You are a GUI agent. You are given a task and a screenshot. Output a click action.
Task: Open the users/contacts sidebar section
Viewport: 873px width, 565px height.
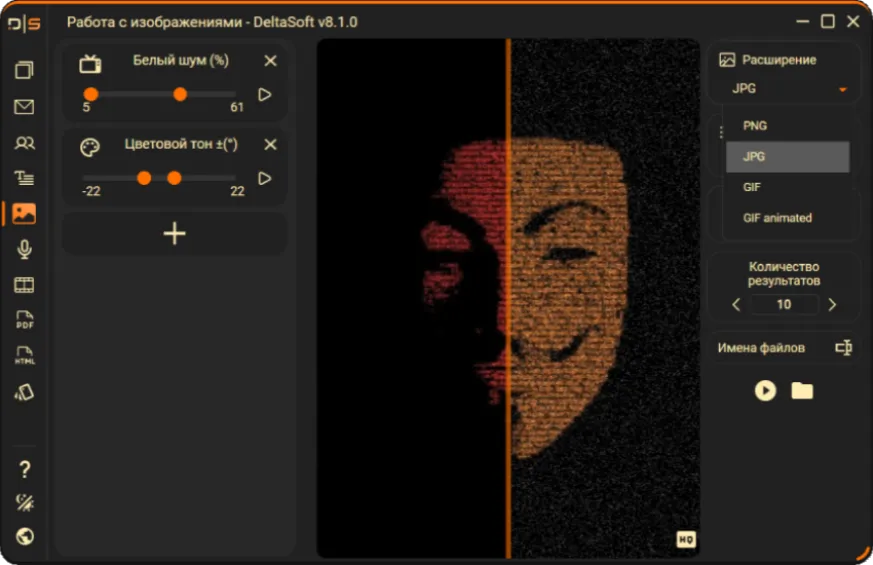point(24,143)
